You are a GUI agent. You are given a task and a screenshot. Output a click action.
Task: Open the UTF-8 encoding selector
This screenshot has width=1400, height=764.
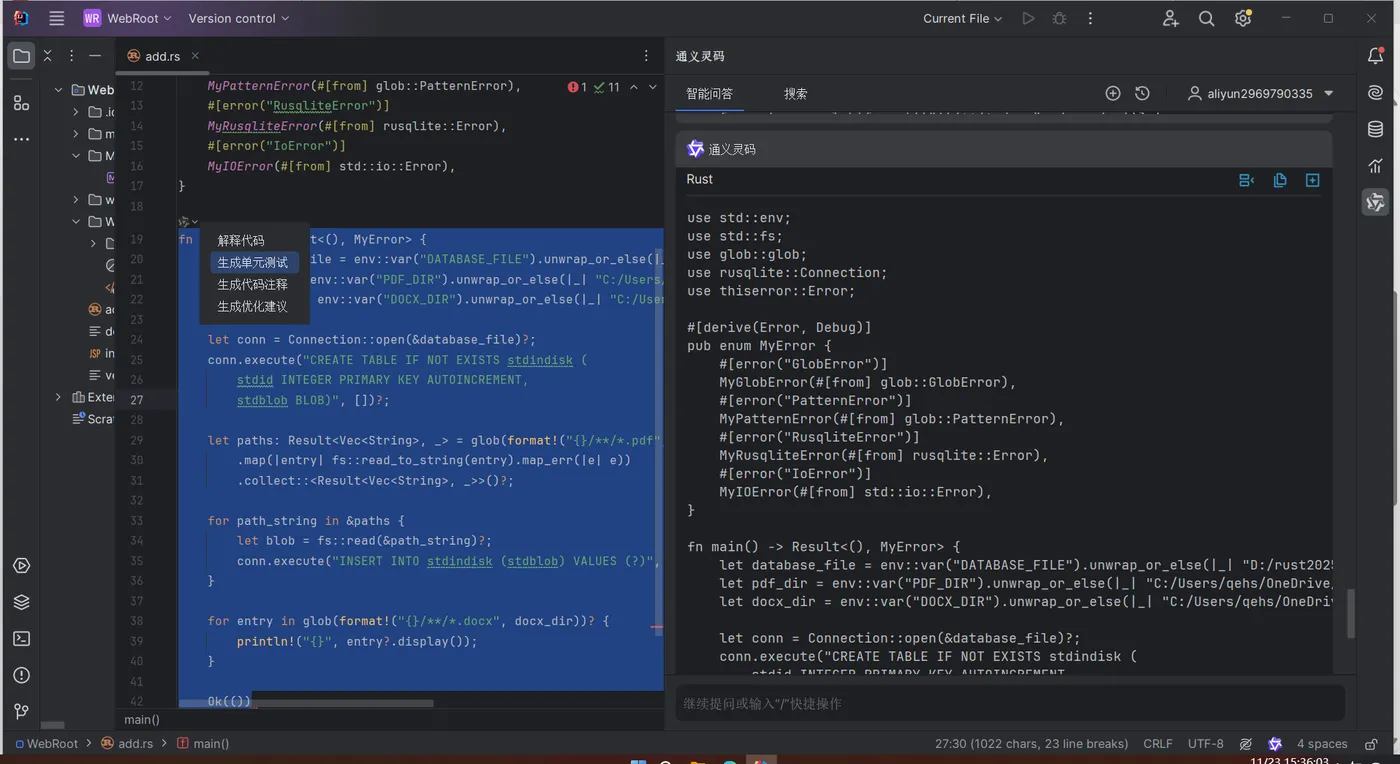tap(1205, 744)
